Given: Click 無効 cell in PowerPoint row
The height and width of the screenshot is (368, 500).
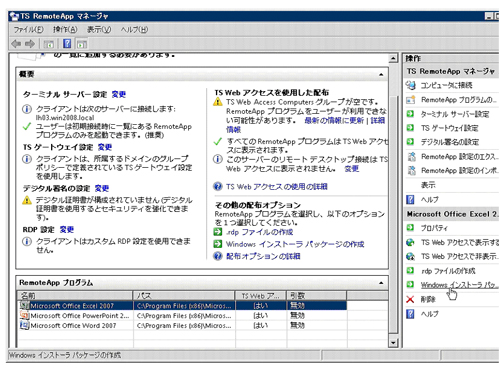Looking at the screenshot, I should coord(297,315).
